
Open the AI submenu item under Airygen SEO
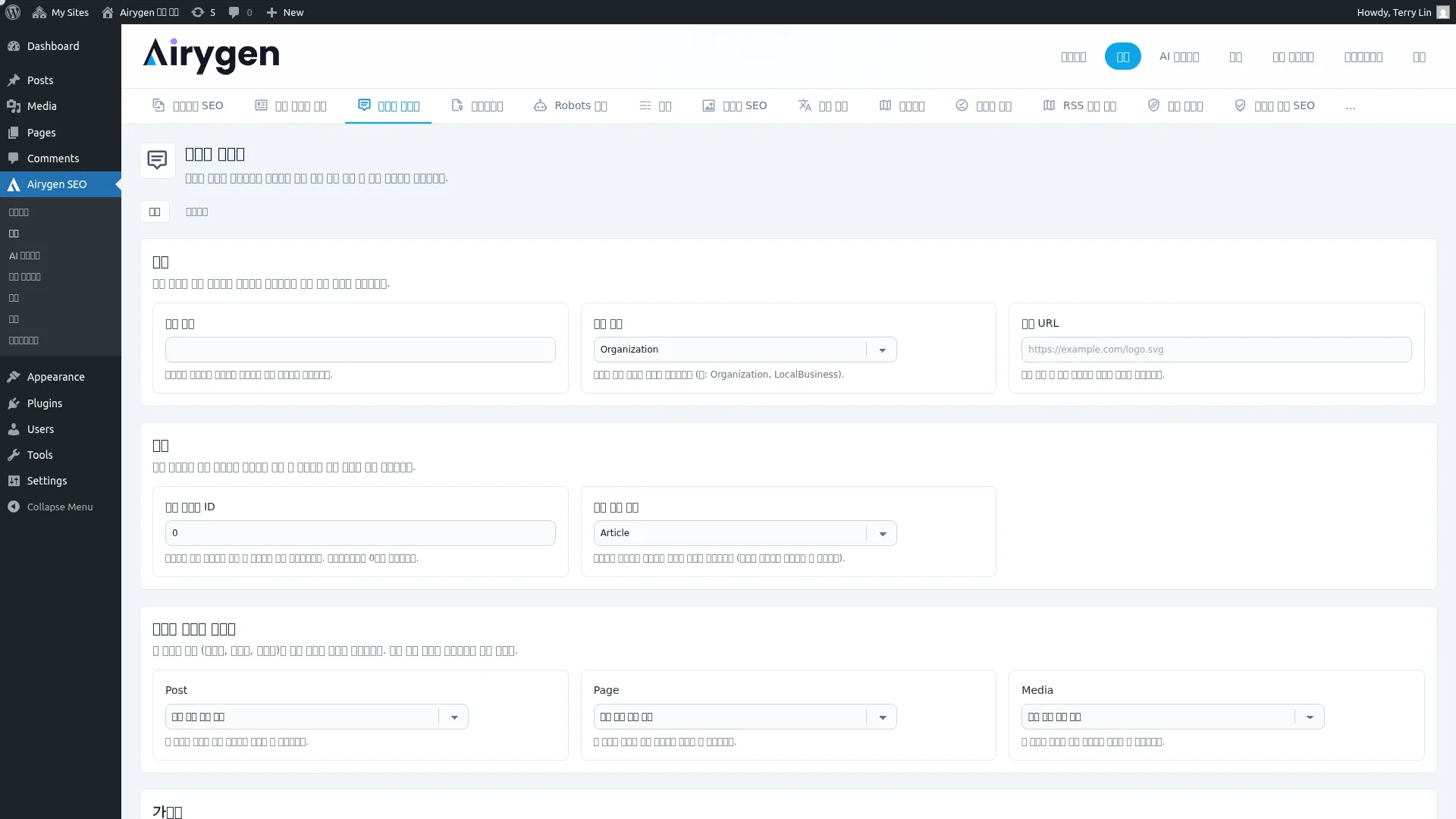tap(24, 256)
